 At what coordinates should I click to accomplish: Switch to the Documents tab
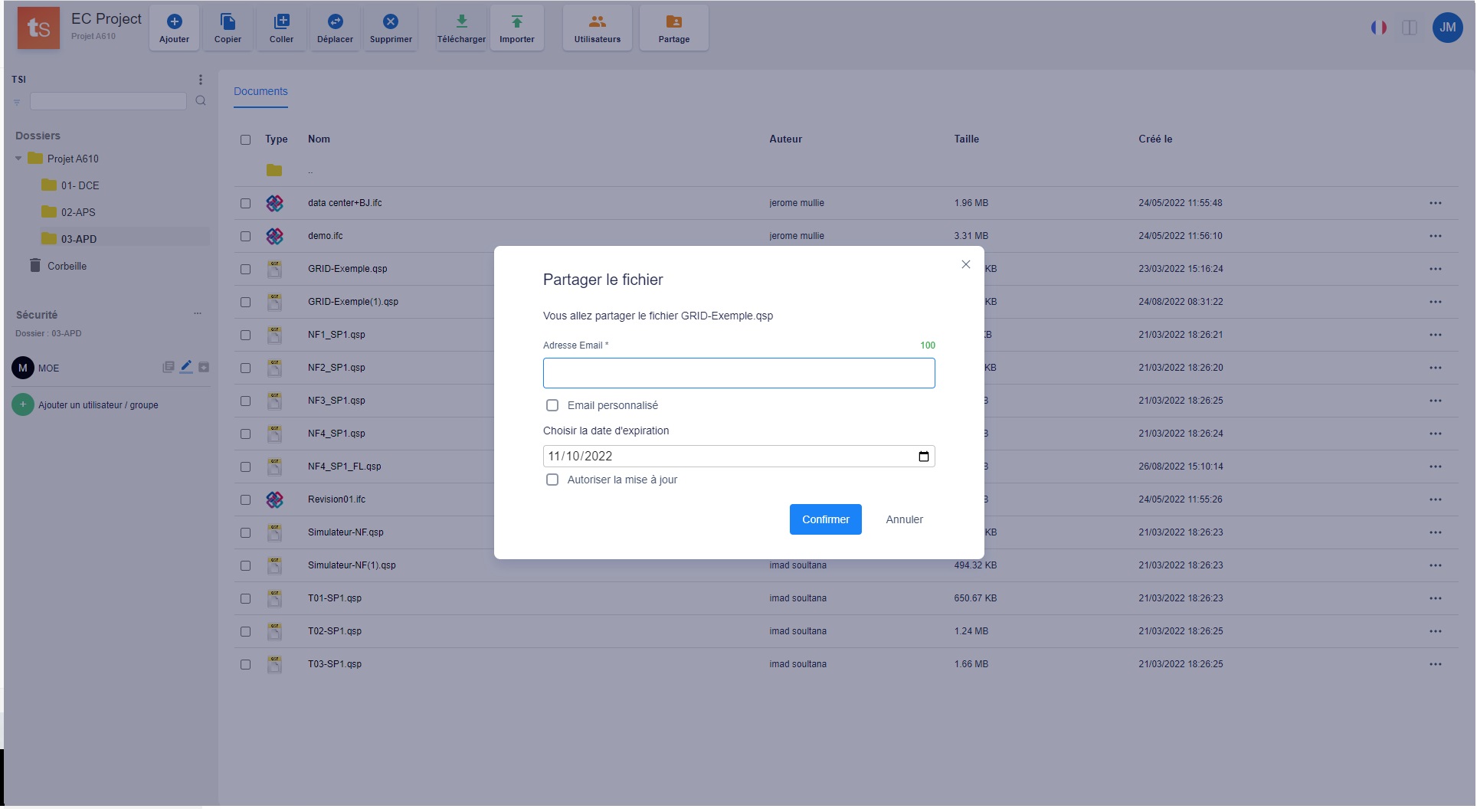point(260,91)
